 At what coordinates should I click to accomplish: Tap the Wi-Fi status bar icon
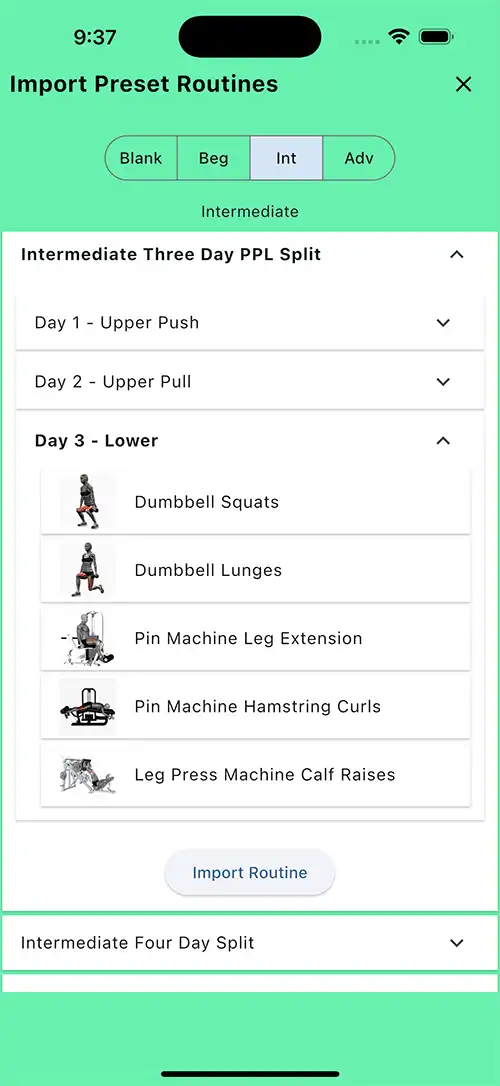[399, 37]
